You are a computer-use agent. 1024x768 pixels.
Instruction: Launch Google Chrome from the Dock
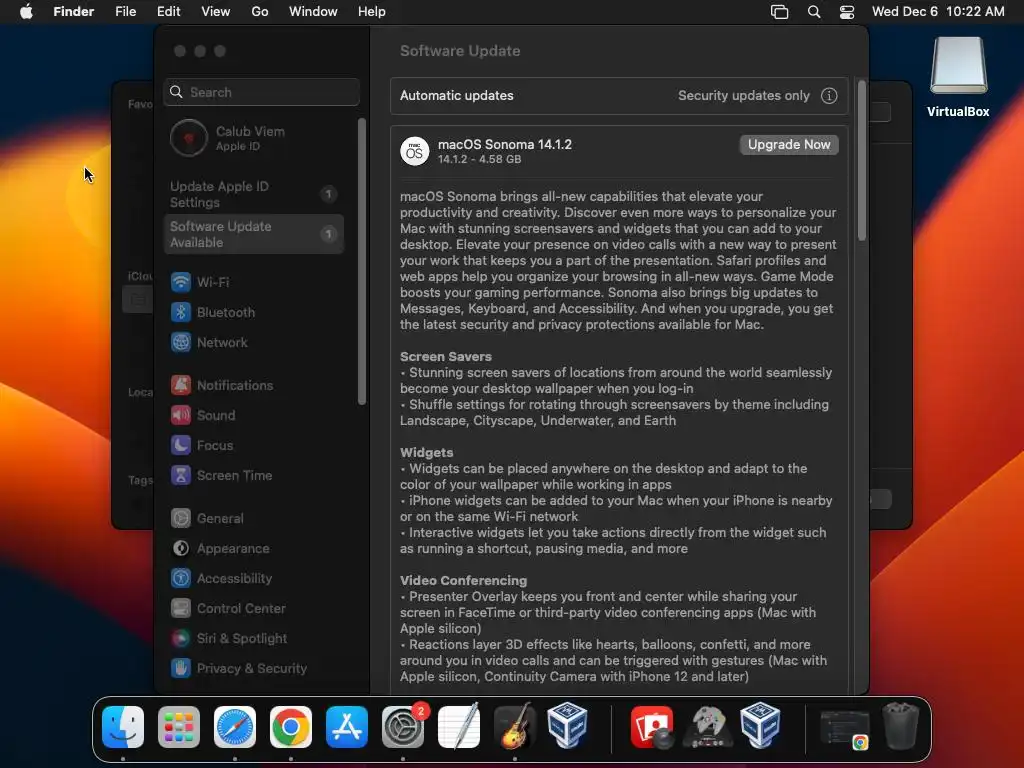click(x=291, y=727)
